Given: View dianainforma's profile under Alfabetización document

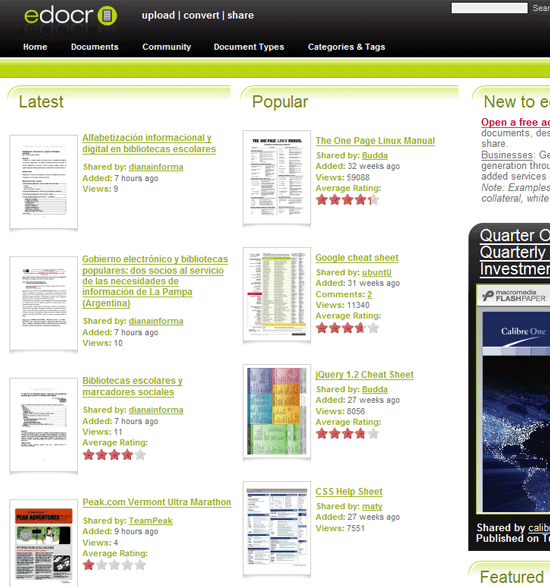Looking at the screenshot, I should coord(156,167).
